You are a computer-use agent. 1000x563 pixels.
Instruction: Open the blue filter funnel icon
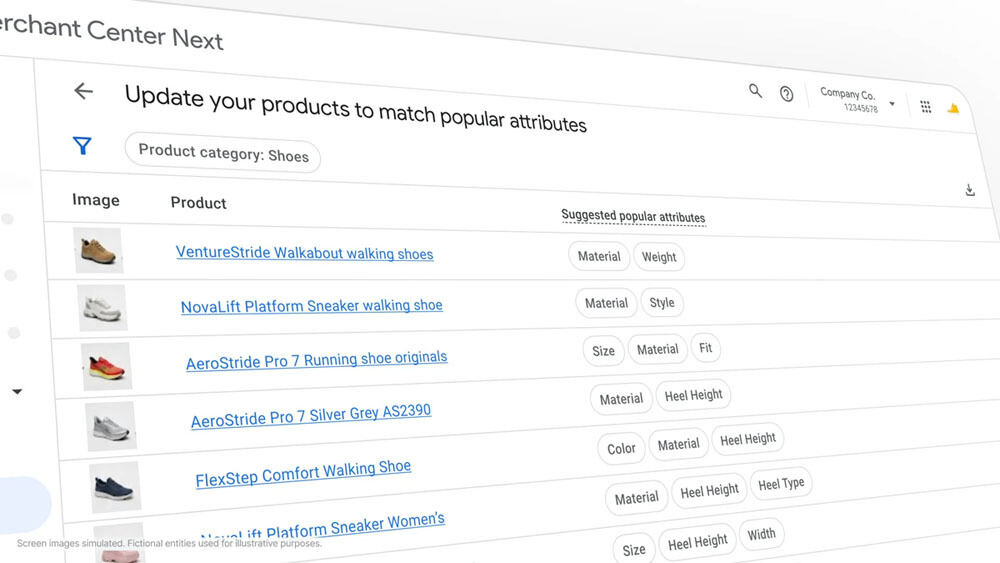pos(82,146)
